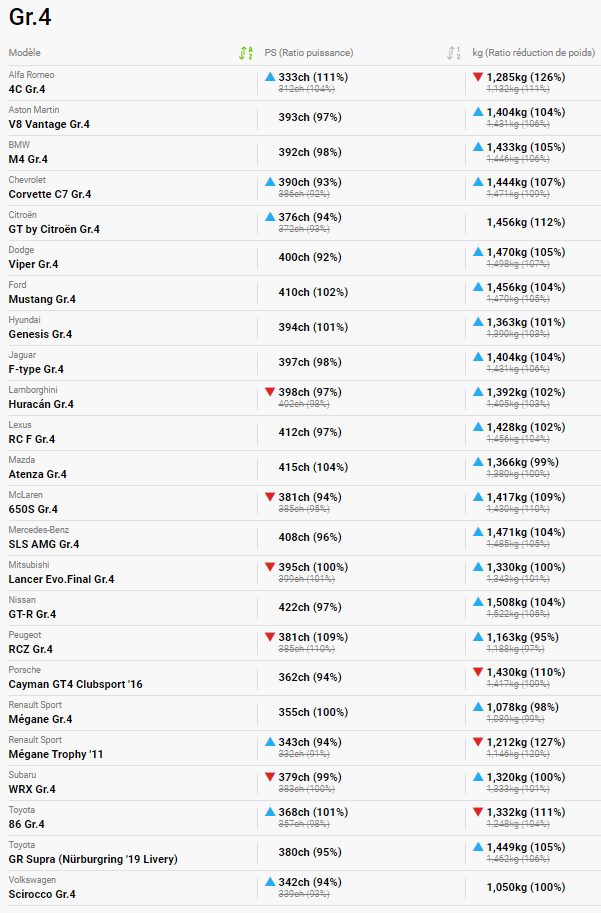
Task: Click the kg (Ratio réduction de poids) header
Action: point(533,53)
